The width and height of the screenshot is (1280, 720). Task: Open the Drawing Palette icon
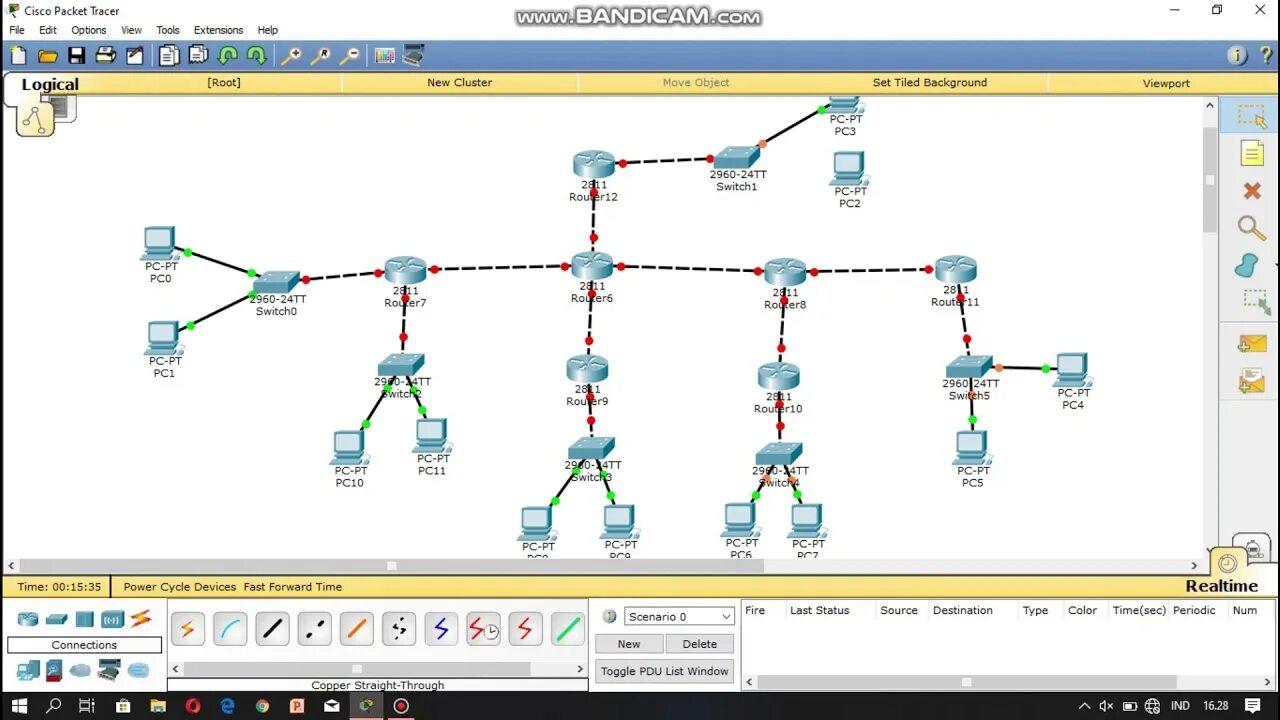[x=384, y=56]
